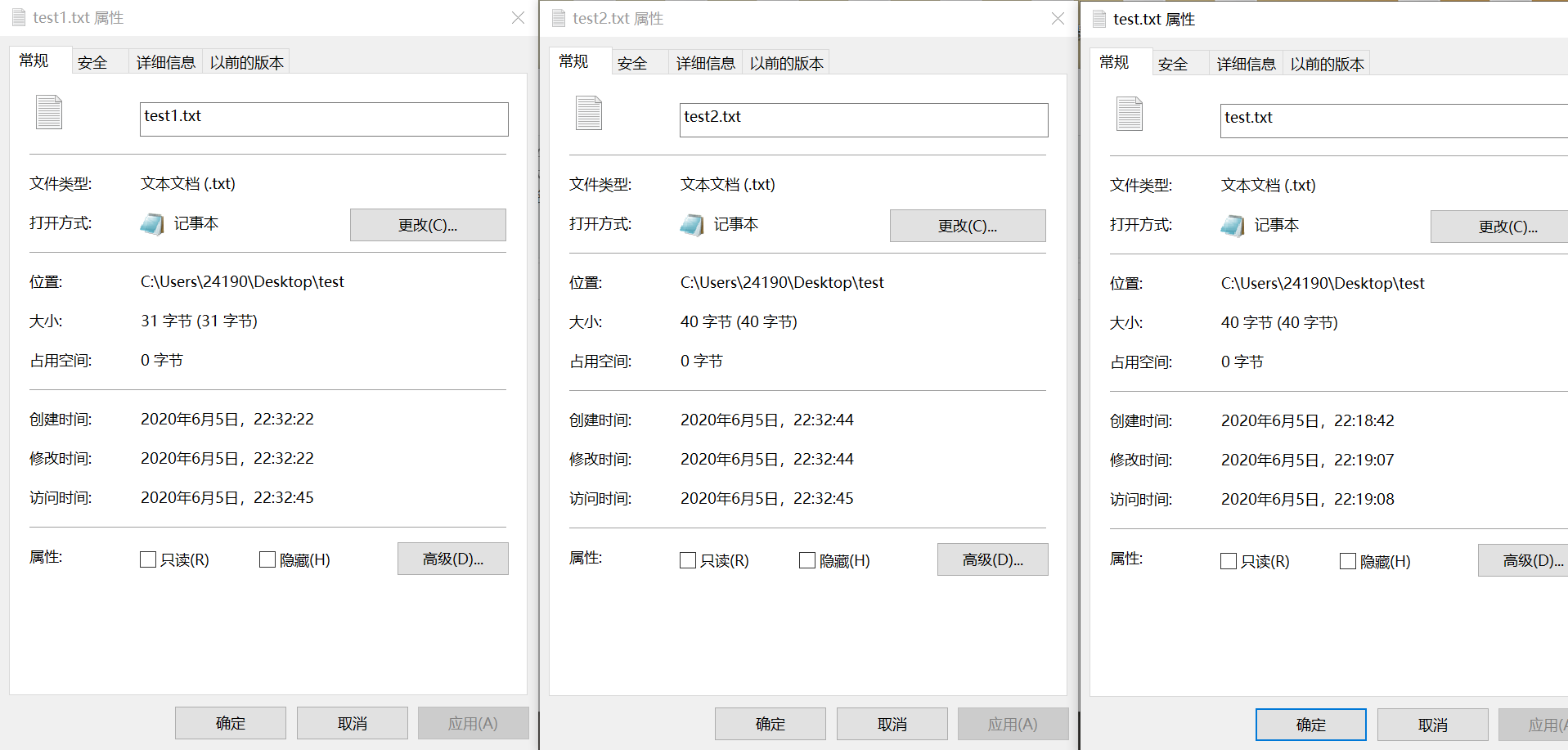Select the test2.txt filename input field
1568x750 pixels.
pyautogui.click(x=863, y=119)
